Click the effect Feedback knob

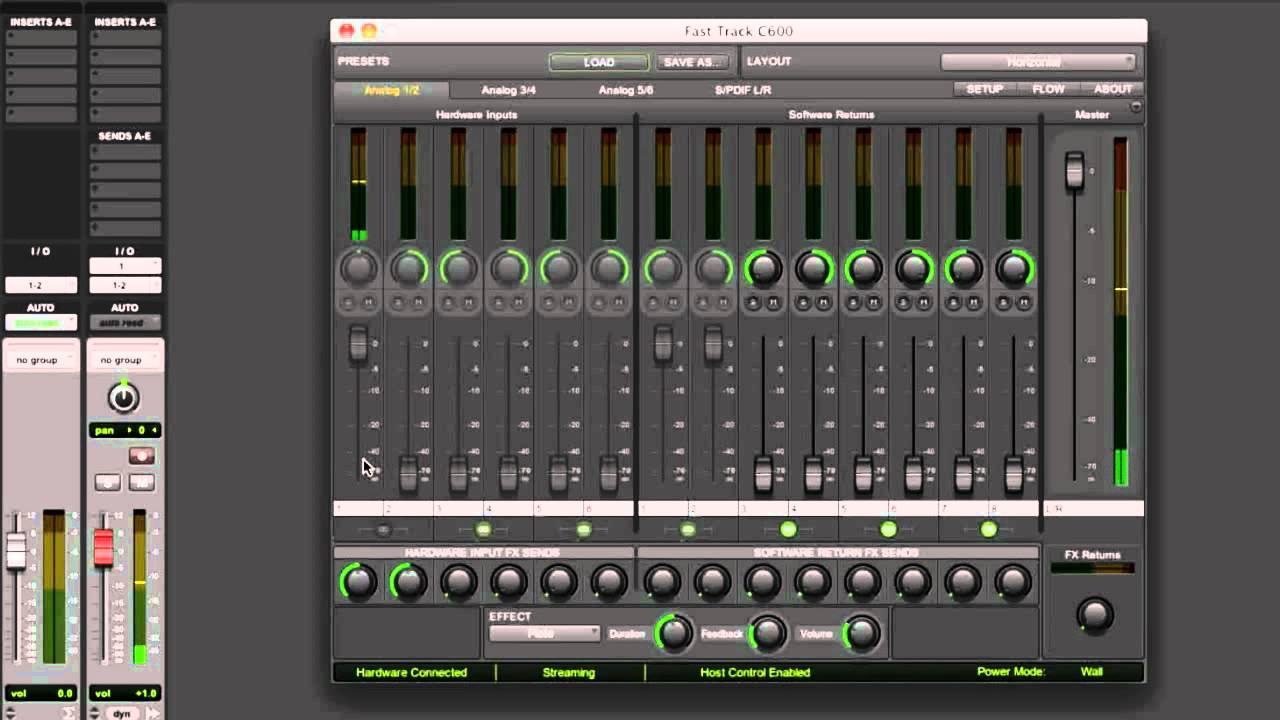point(767,633)
